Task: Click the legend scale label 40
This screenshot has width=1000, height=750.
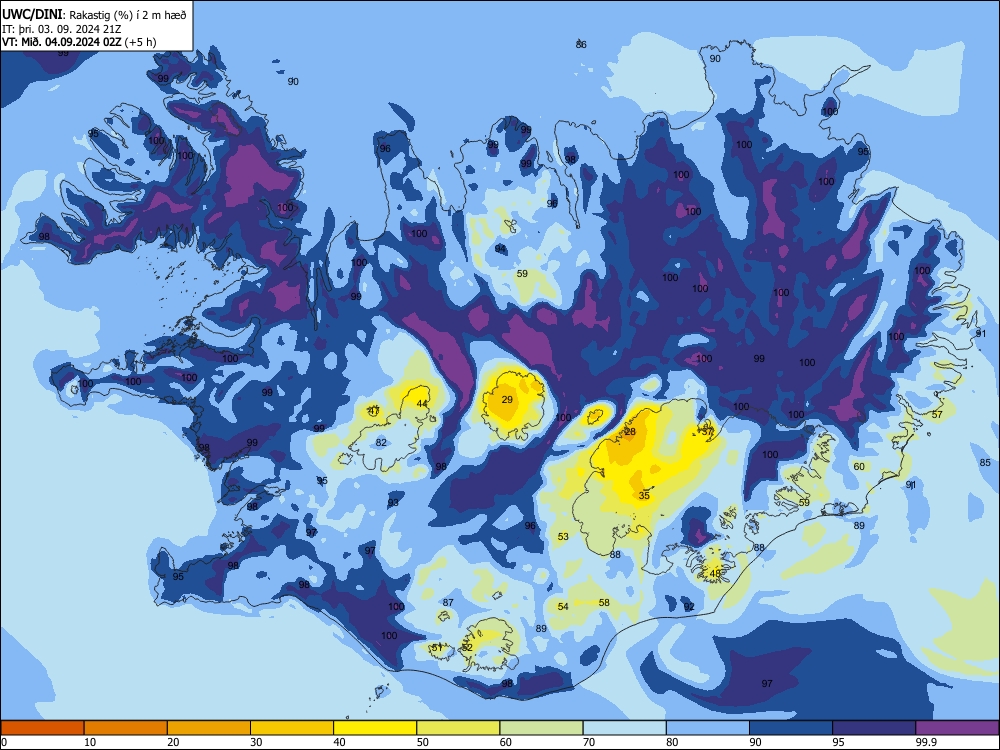Action: click(339, 742)
